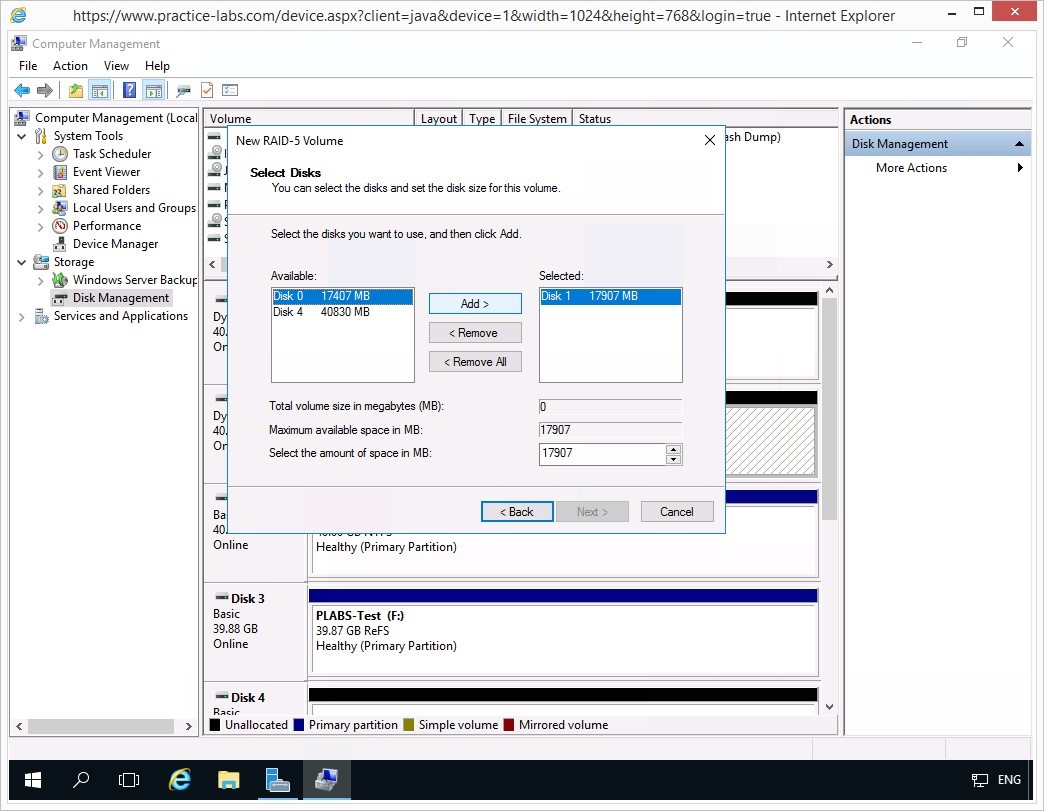
Task: Collapse the System Tools tree node
Action: 23,136
